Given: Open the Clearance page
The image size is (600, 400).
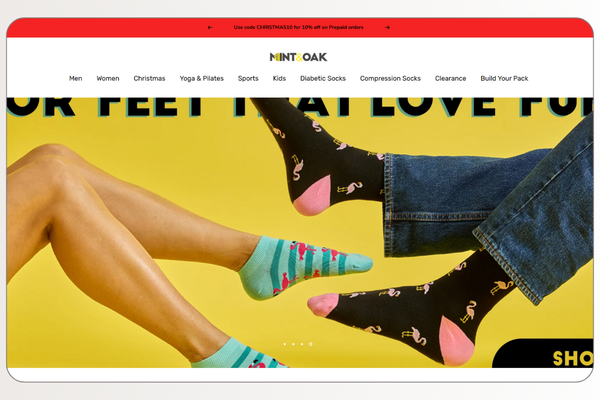Looking at the screenshot, I should click(x=450, y=78).
